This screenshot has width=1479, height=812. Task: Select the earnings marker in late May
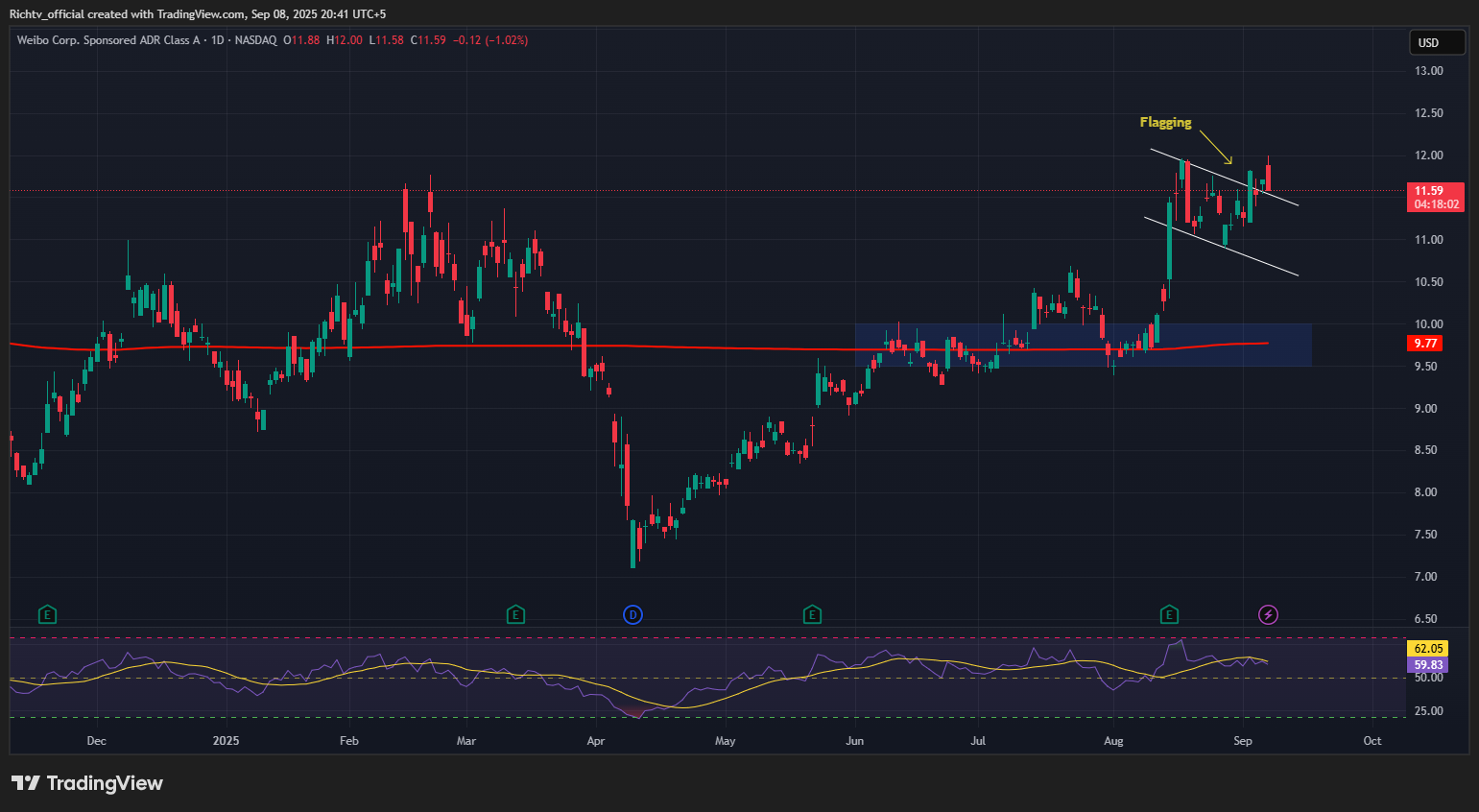812,614
